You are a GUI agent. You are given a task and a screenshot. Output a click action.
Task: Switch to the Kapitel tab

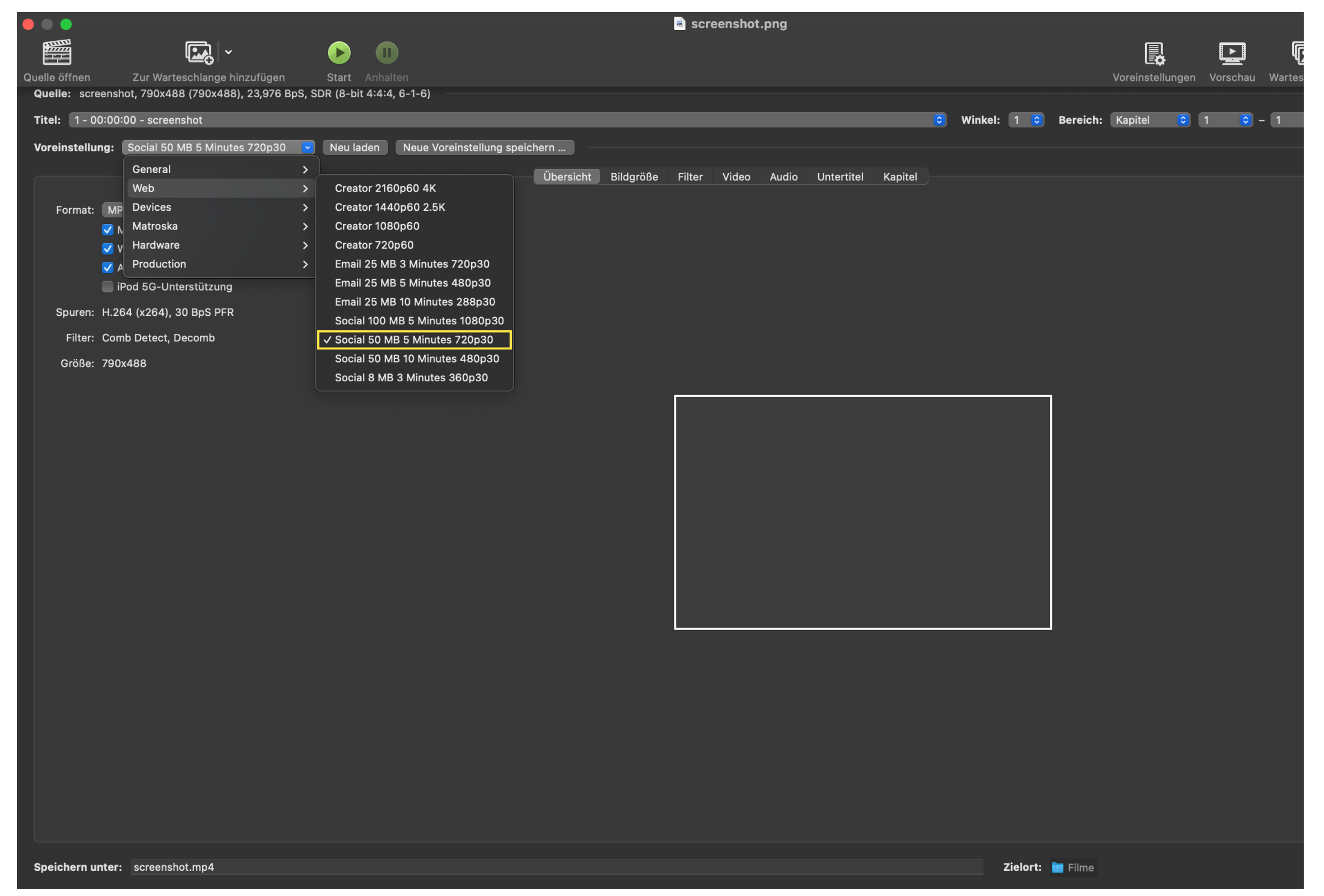(x=900, y=177)
